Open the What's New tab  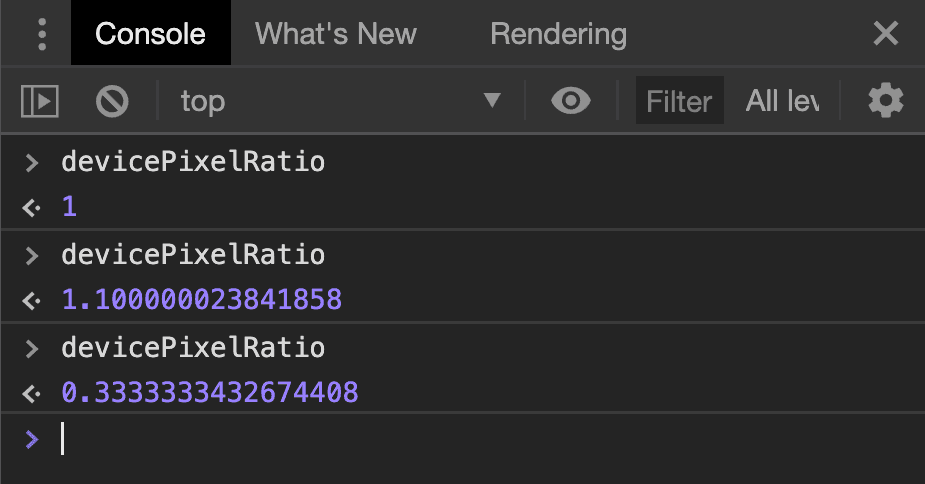(x=336, y=34)
